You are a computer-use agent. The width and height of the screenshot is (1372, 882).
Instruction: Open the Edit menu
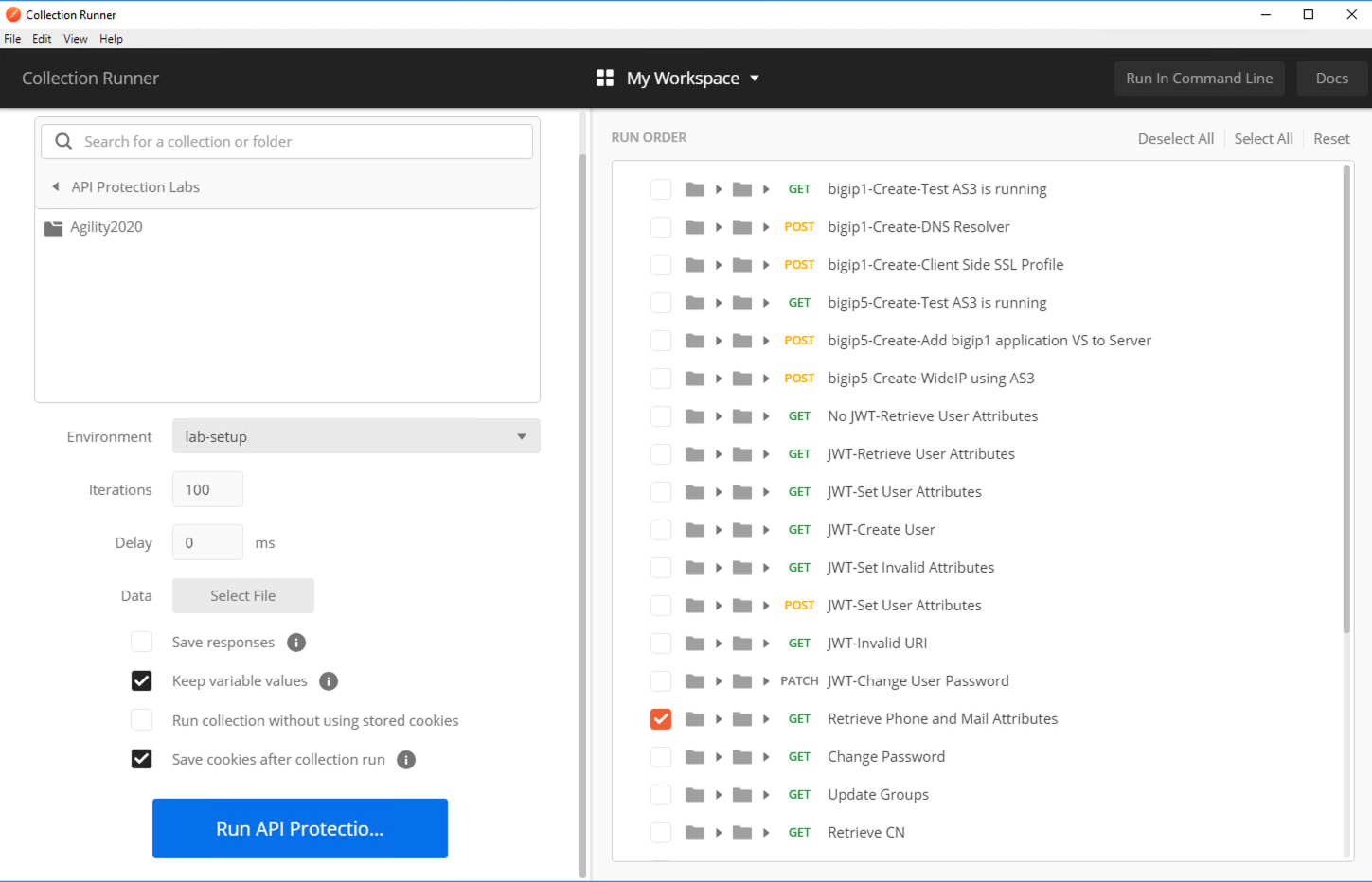click(x=42, y=39)
